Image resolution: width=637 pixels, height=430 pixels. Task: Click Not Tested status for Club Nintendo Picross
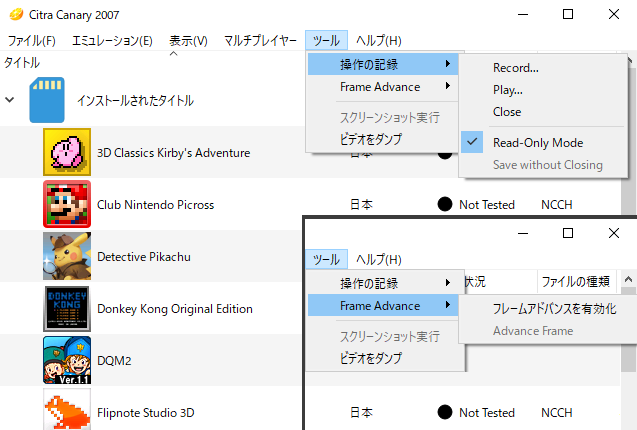pos(487,204)
